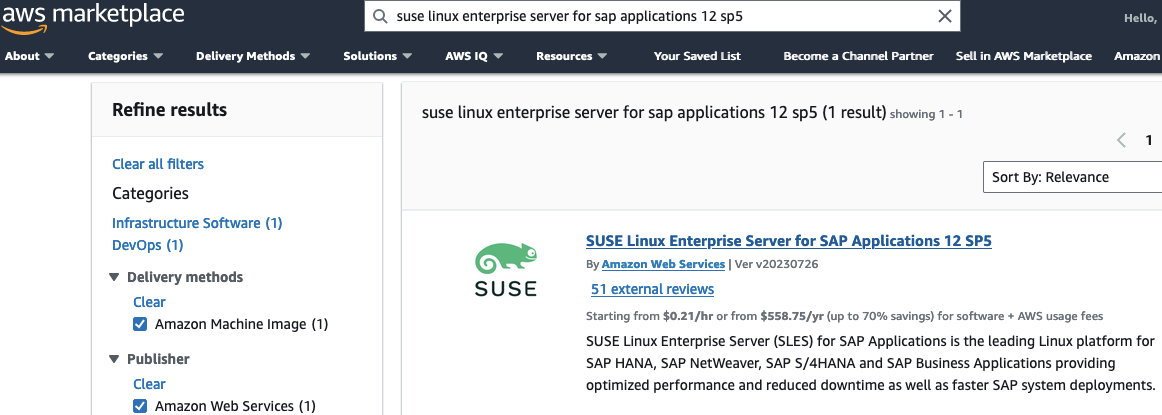
Task: Open the AWS IQ menu
Action: 473,56
